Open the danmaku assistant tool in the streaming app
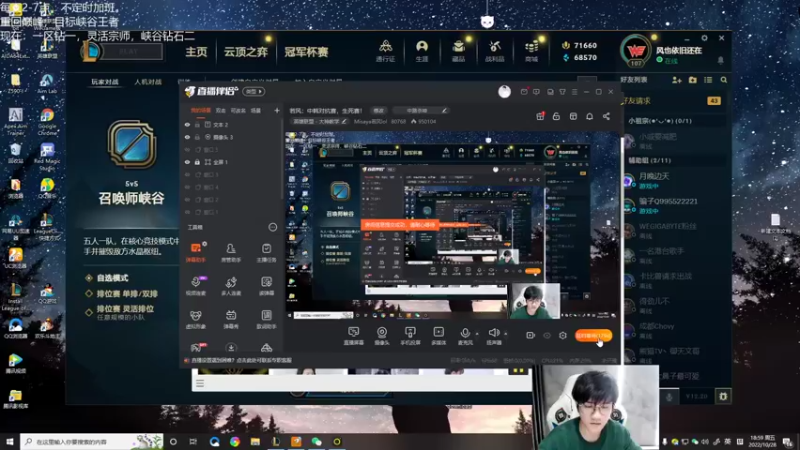800x450 pixels. pos(195,252)
